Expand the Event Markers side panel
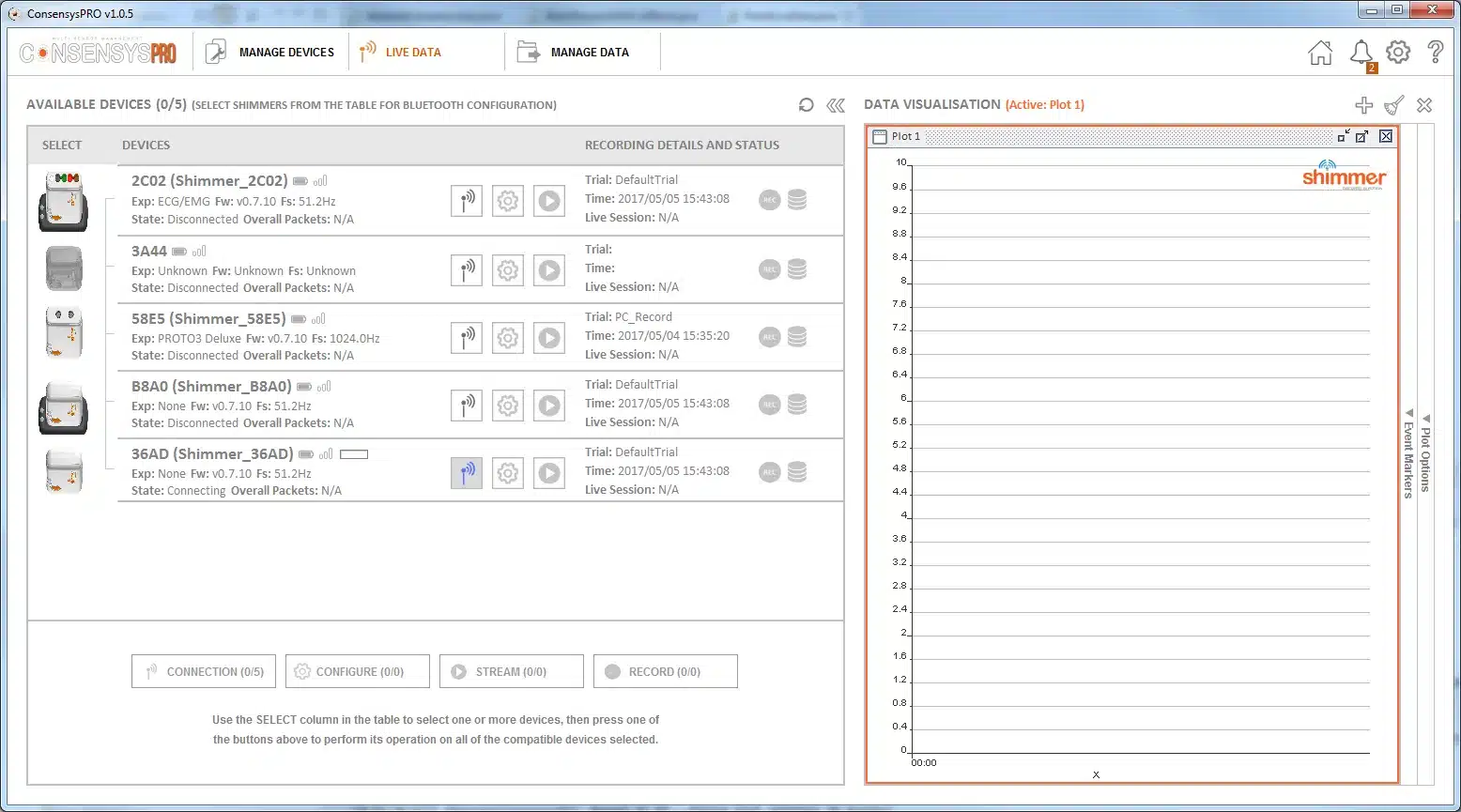This screenshot has width=1461, height=812. (1408, 453)
